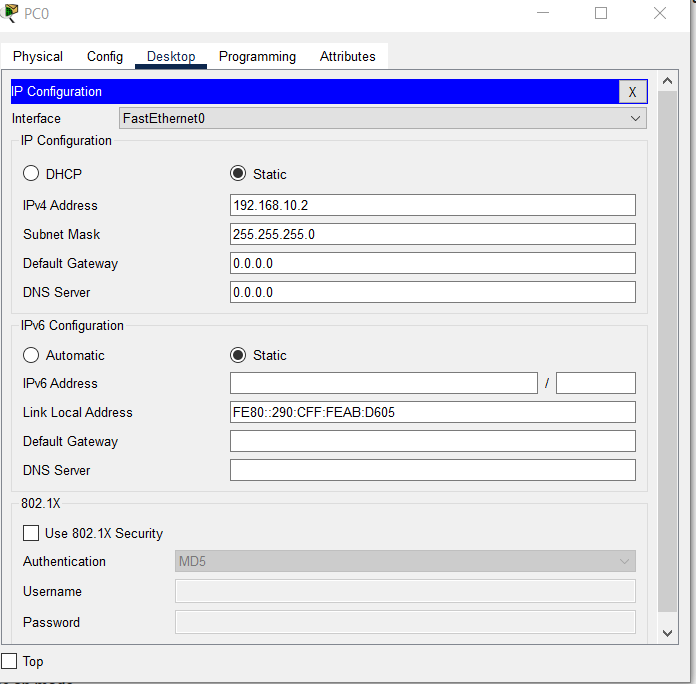Click the Link Local Address field

point(432,412)
